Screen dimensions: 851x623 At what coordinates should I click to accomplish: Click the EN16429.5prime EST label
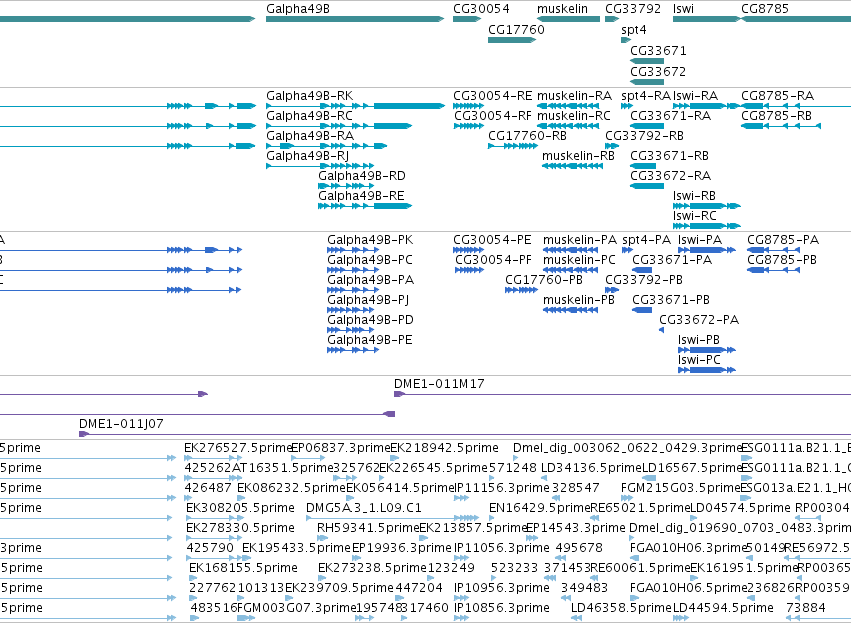pyautogui.click(x=539, y=508)
